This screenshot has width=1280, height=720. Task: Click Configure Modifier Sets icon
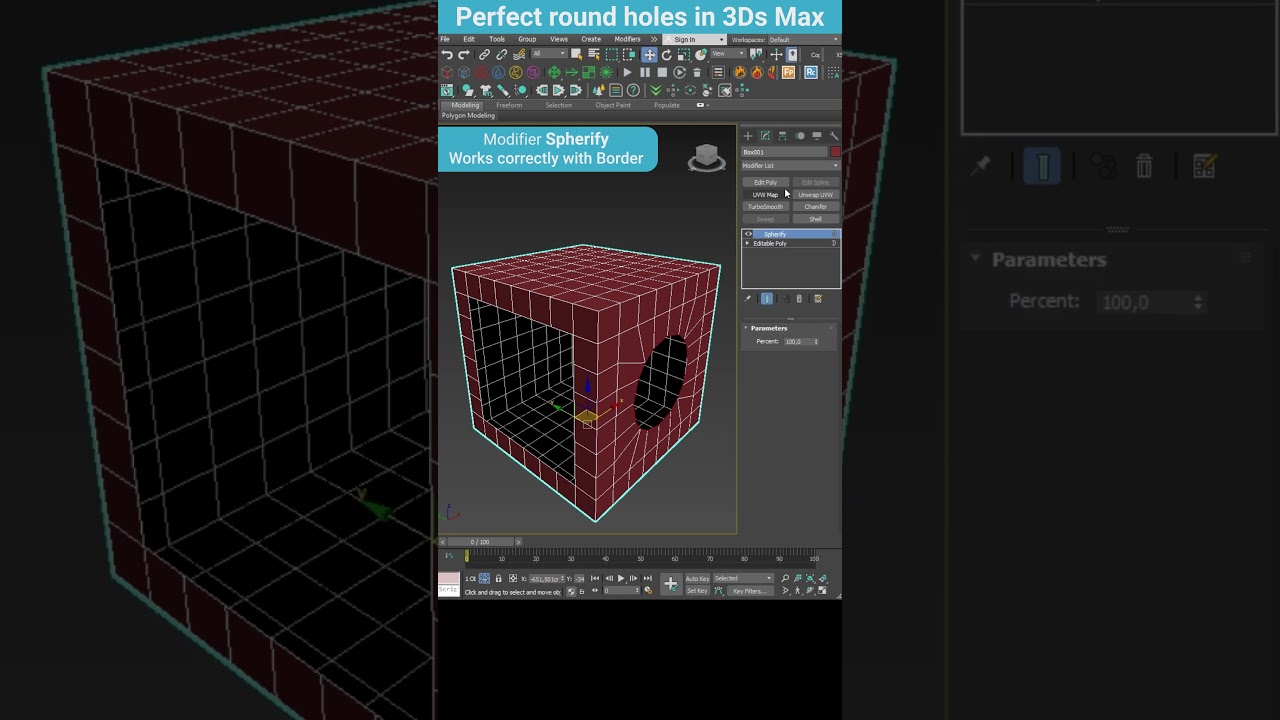point(818,298)
